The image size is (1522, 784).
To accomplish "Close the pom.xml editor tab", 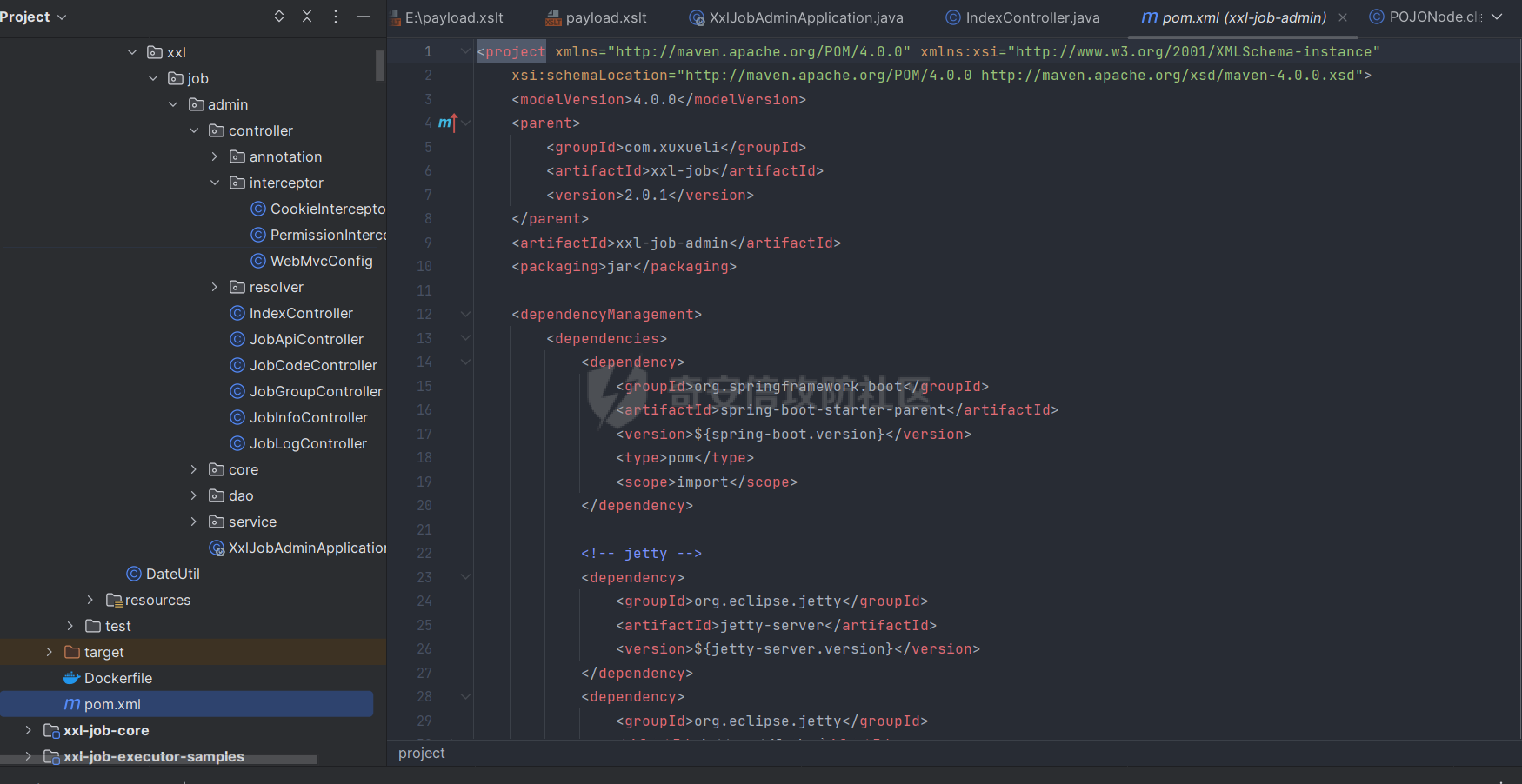I will pos(1342,17).
